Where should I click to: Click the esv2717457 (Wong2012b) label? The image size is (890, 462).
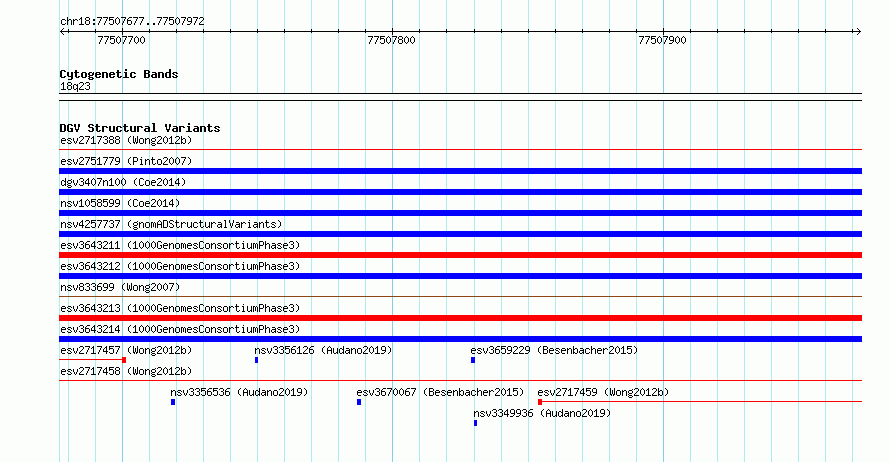(126, 350)
